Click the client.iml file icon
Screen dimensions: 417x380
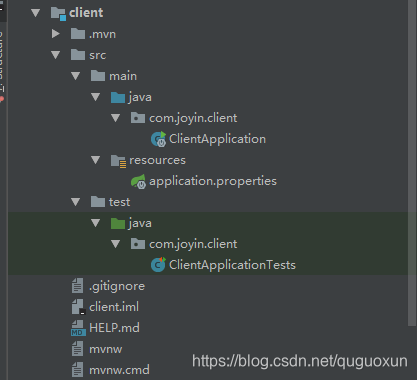[x=79, y=307]
